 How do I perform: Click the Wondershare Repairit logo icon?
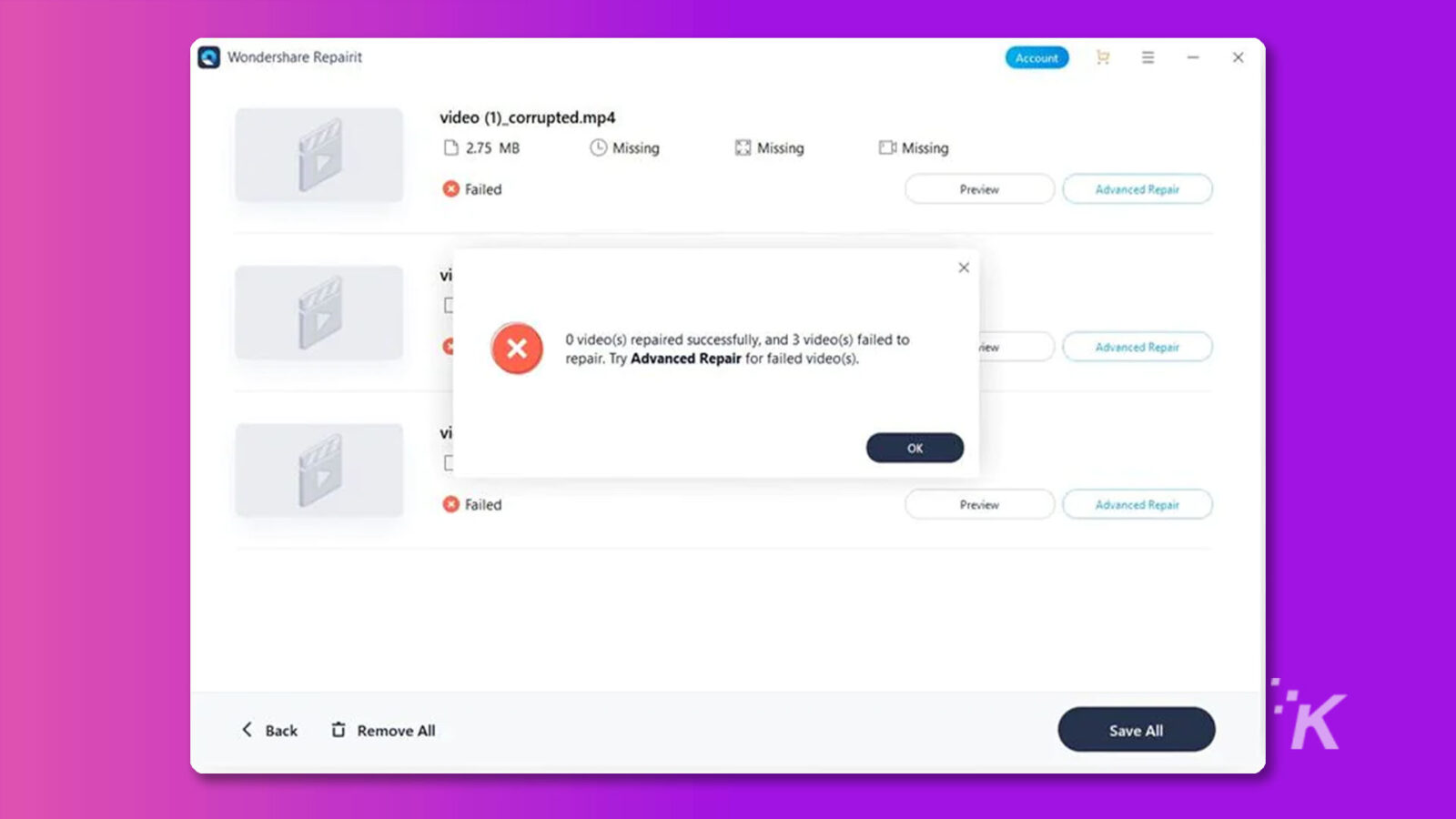tap(209, 57)
